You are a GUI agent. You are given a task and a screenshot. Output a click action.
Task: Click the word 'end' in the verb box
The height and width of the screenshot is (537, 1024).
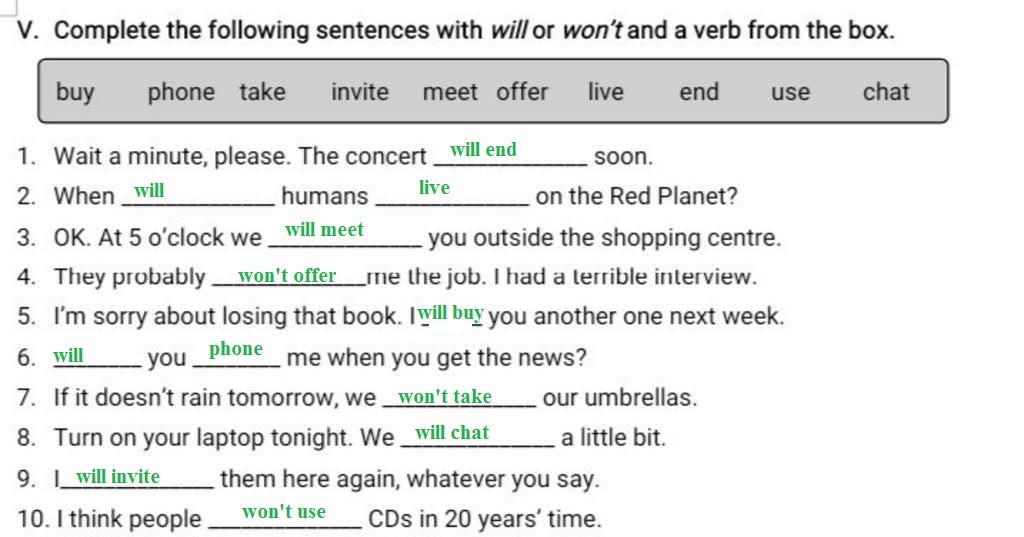699,93
